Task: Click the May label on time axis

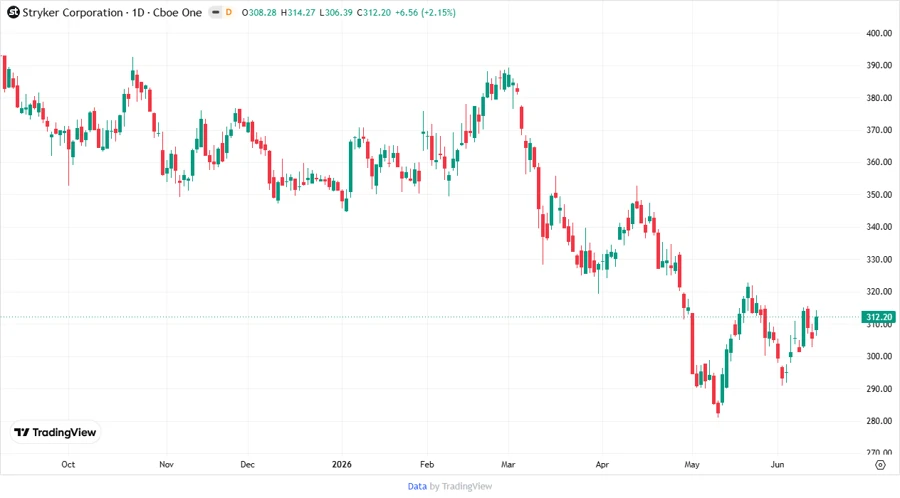Action: click(692, 464)
